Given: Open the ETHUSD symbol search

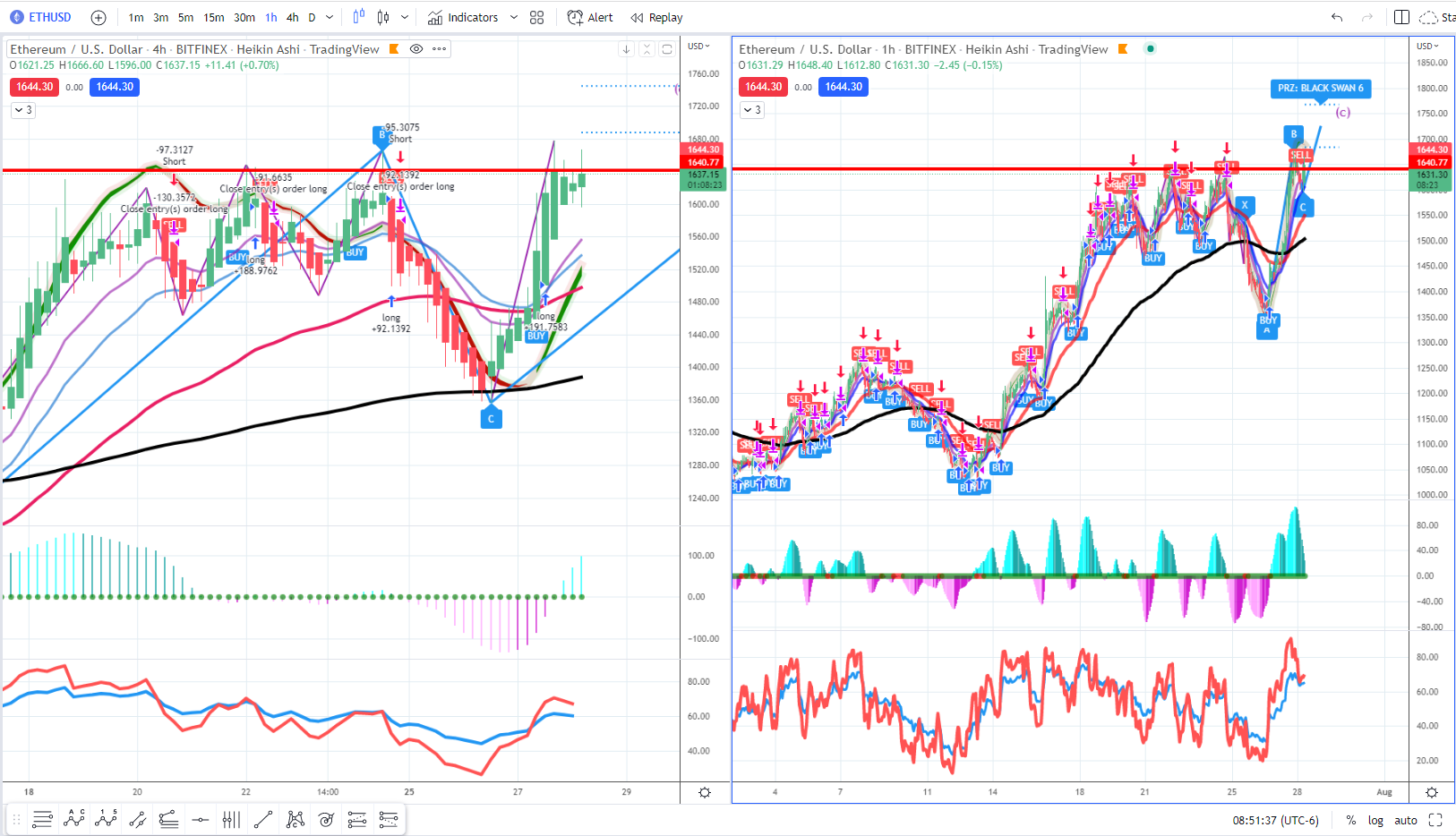Looking at the screenshot, I should point(40,17).
